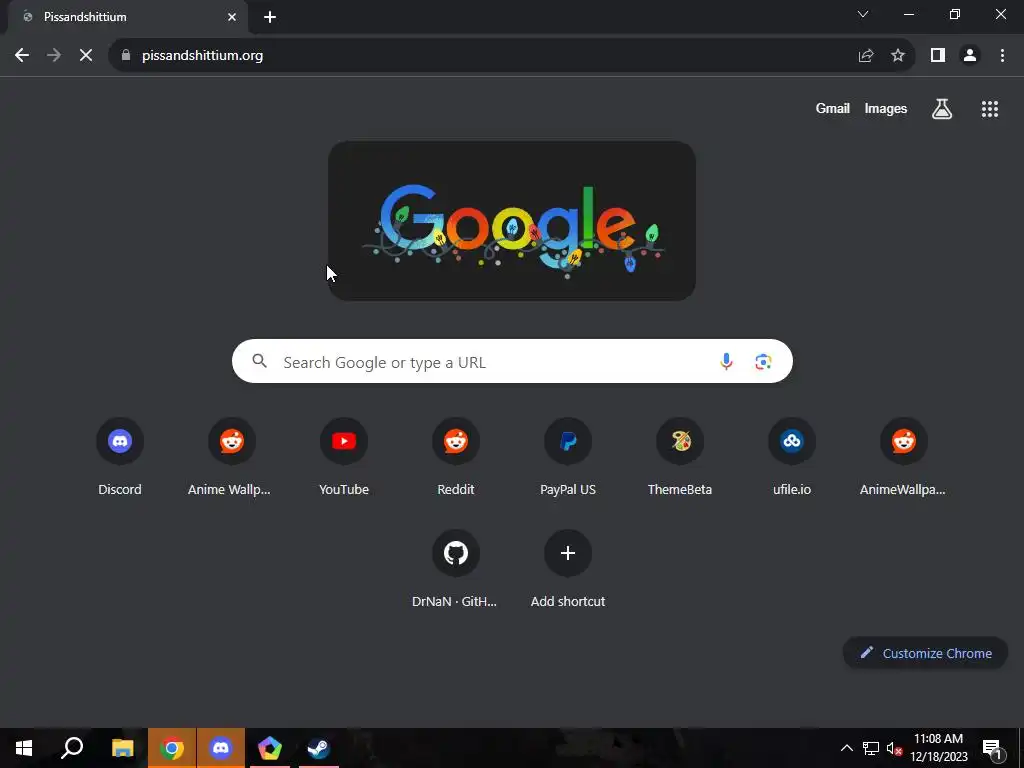This screenshot has height=768, width=1024.
Task: Click the forward navigation arrow
Action: click(x=54, y=56)
